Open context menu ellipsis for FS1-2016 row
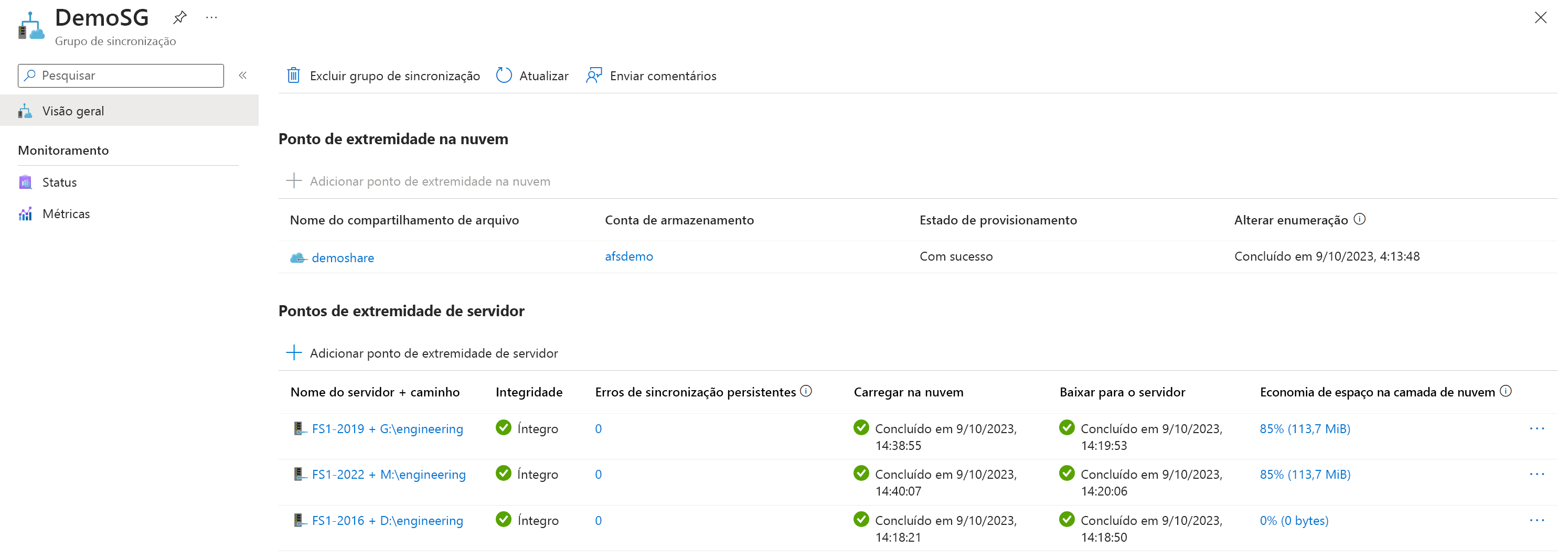Screen dimensions: 1568x559 [1537, 520]
